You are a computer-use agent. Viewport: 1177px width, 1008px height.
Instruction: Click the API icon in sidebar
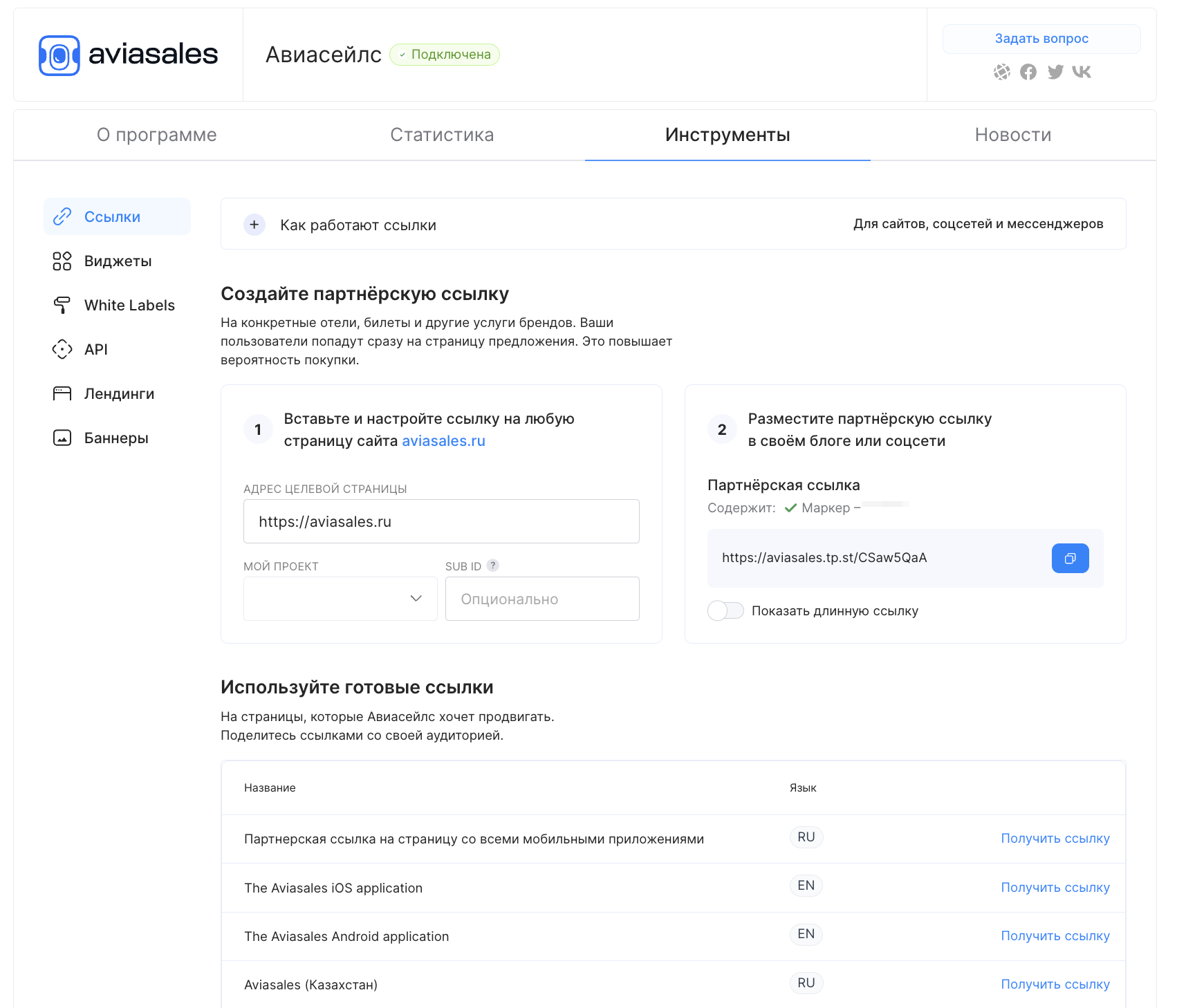pos(62,349)
